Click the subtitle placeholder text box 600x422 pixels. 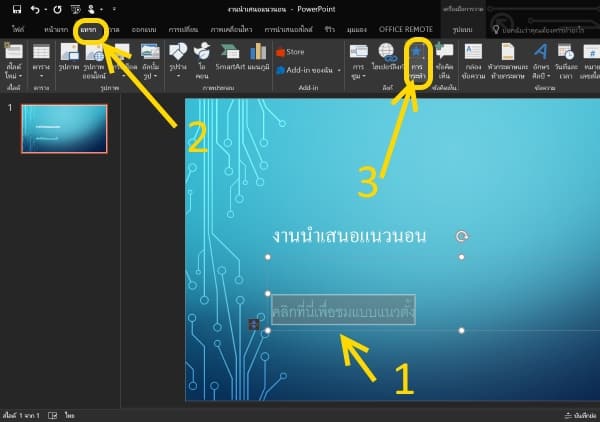click(x=343, y=311)
